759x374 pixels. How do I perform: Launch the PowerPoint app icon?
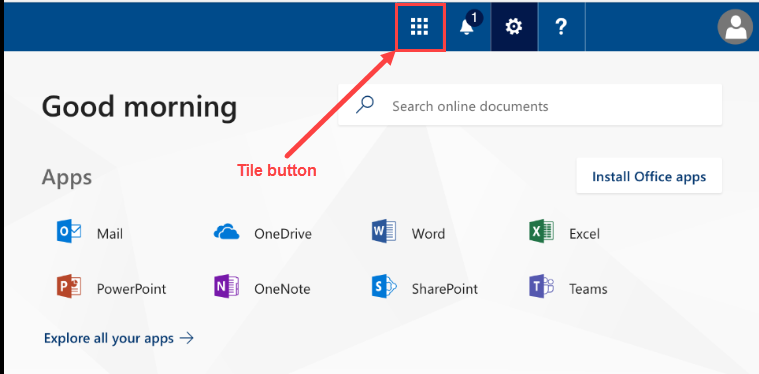pos(69,286)
